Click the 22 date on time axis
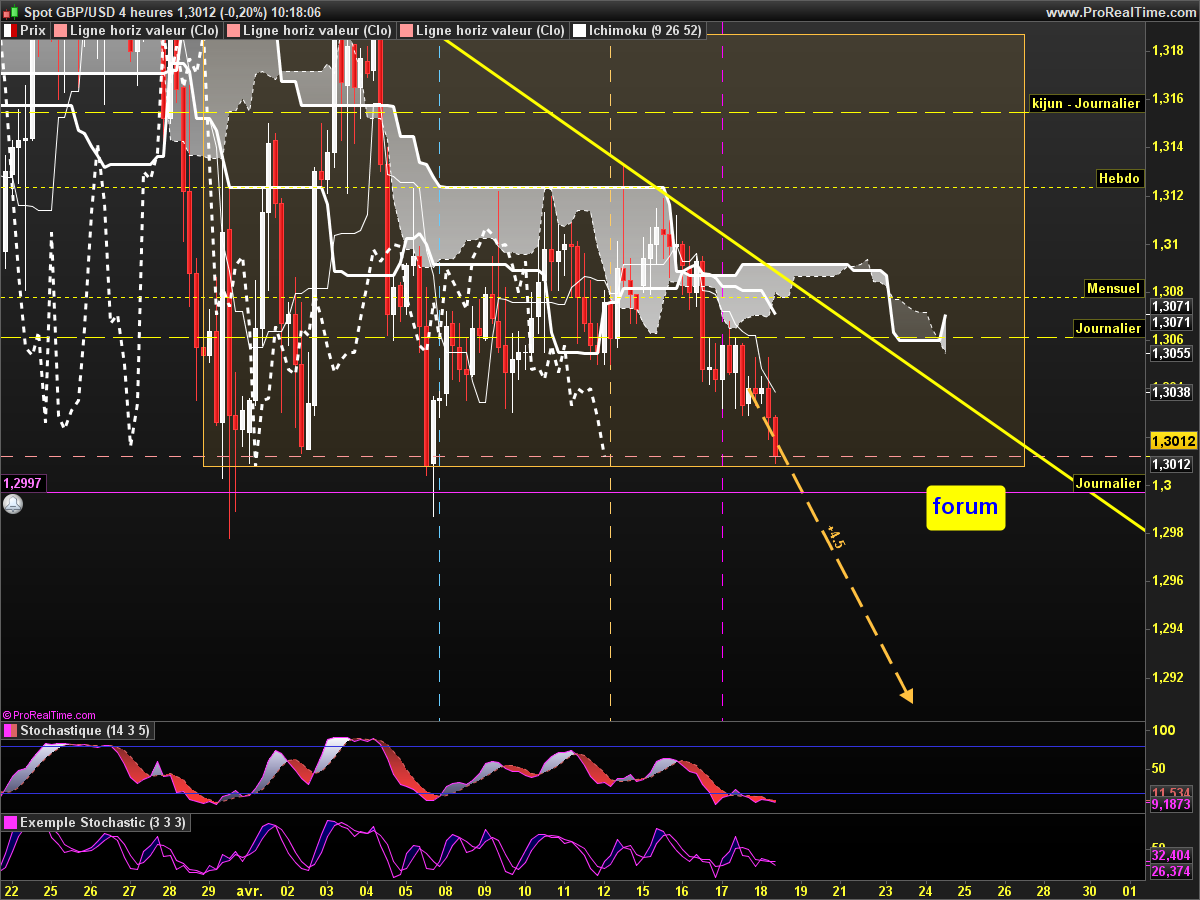Image resolution: width=1200 pixels, height=900 pixels. point(12,889)
